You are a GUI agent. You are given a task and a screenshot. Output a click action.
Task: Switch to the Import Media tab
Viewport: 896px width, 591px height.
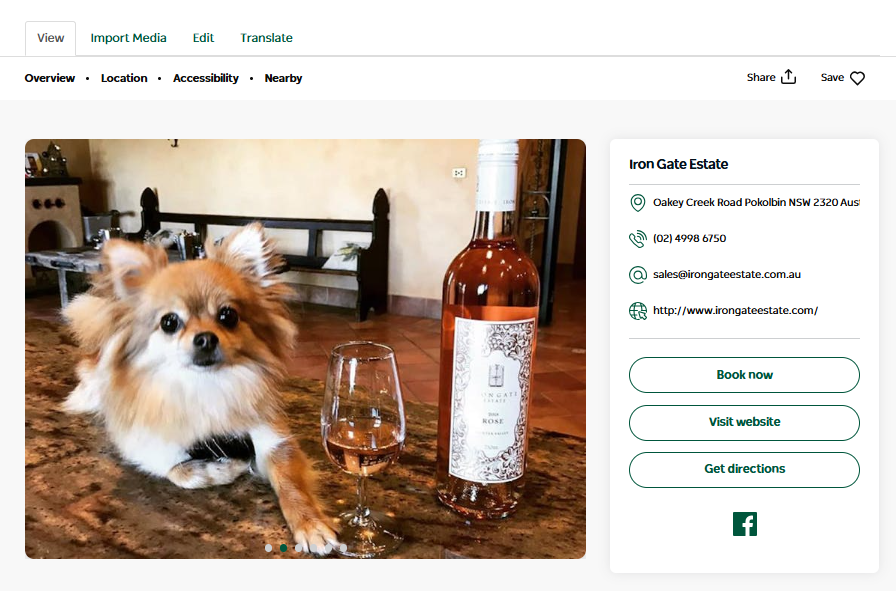(x=128, y=38)
